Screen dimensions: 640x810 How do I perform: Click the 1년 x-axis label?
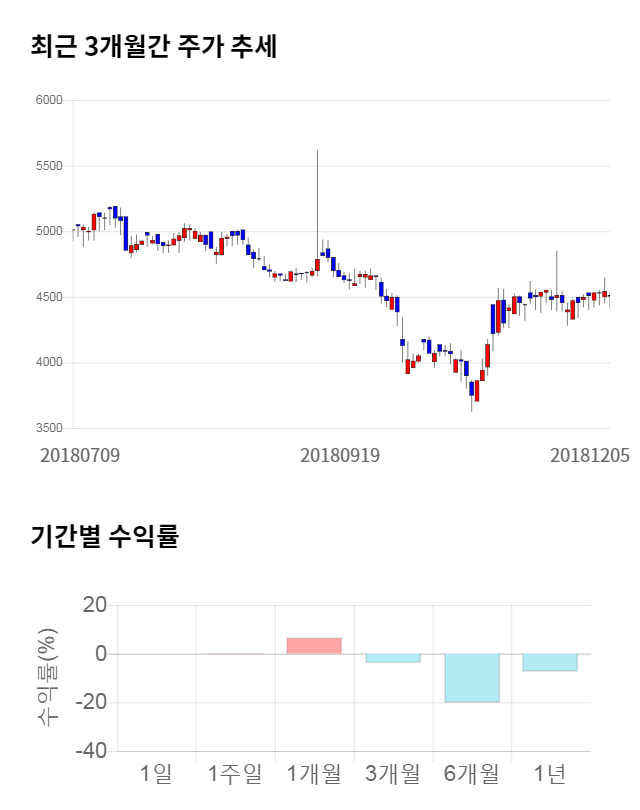point(550,773)
